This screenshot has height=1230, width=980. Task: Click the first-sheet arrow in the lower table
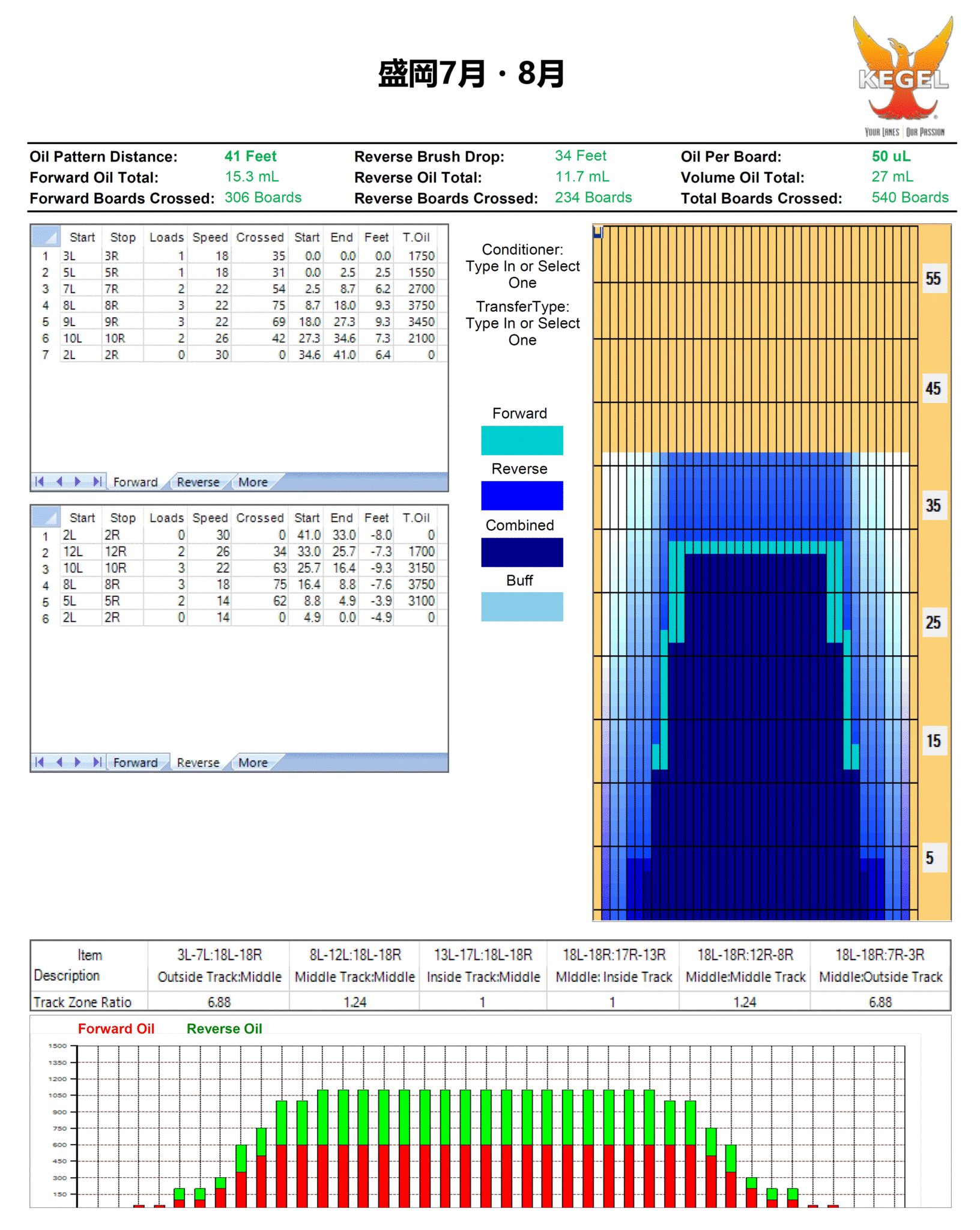40,762
